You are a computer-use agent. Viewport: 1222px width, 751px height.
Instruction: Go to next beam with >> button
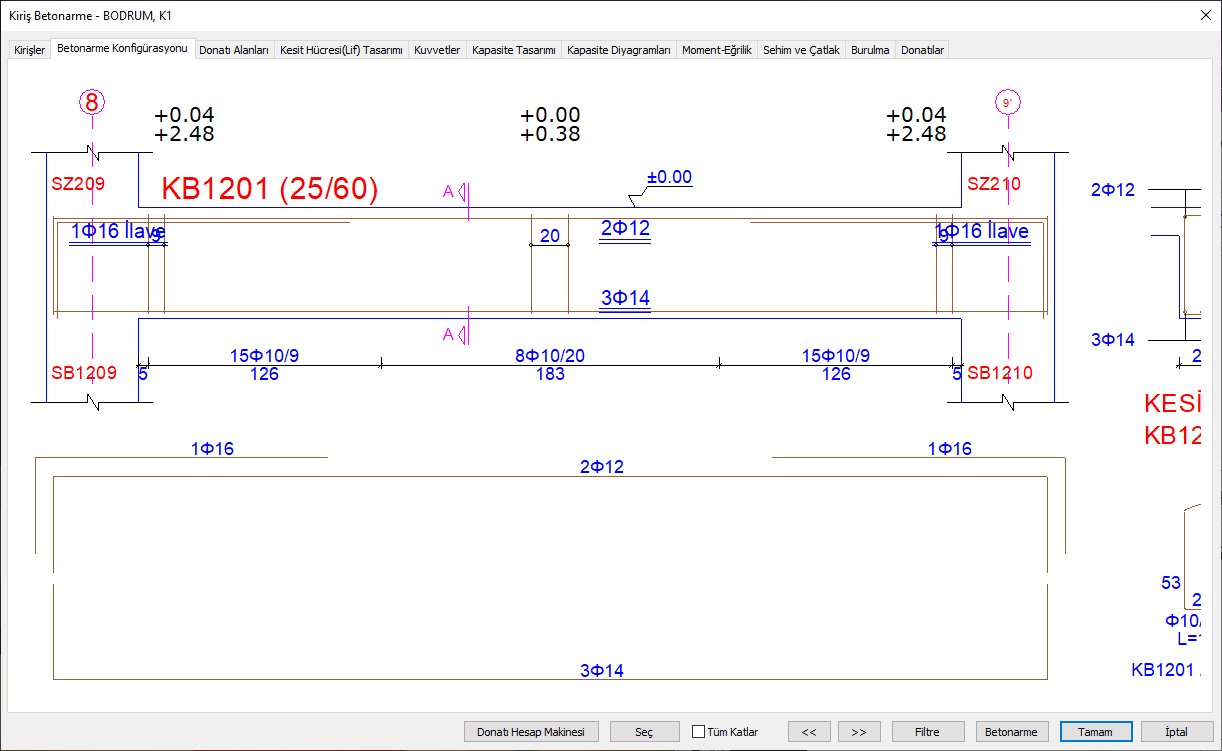859,732
